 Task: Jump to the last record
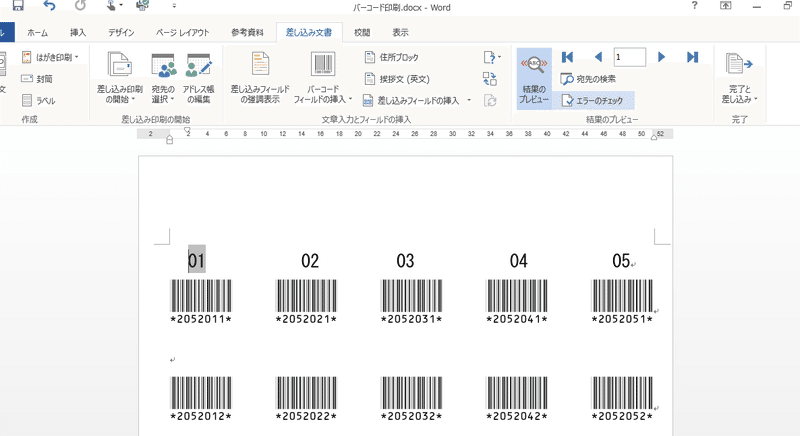[x=692, y=57]
